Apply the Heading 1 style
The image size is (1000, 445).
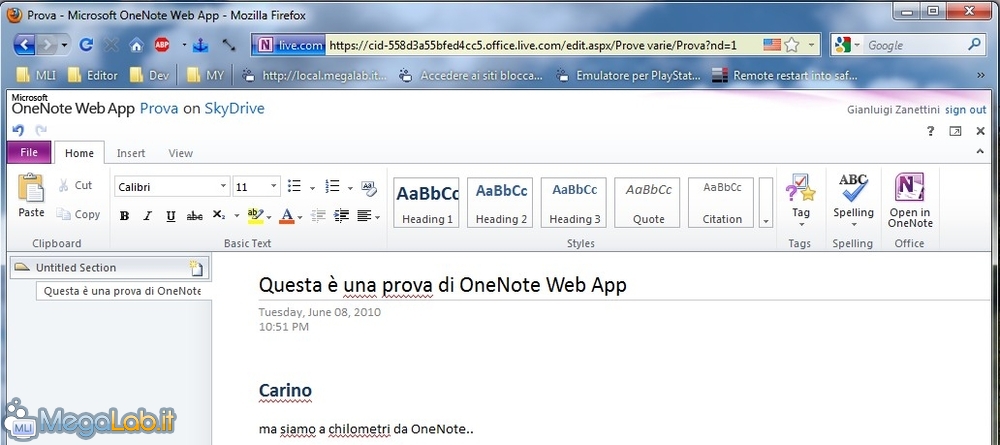pyautogui.click(x=427, y=202)
